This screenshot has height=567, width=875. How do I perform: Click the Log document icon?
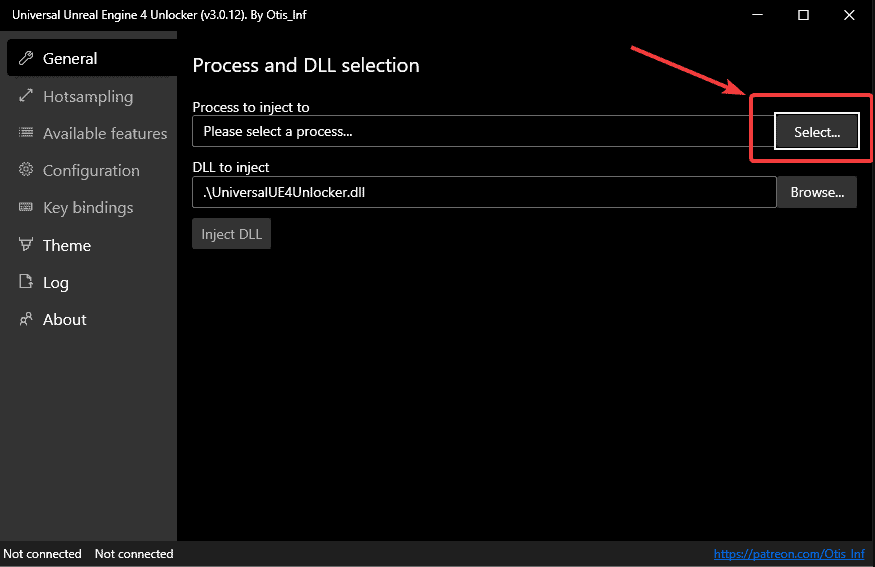pyautogui.click(x=25, y=282)
